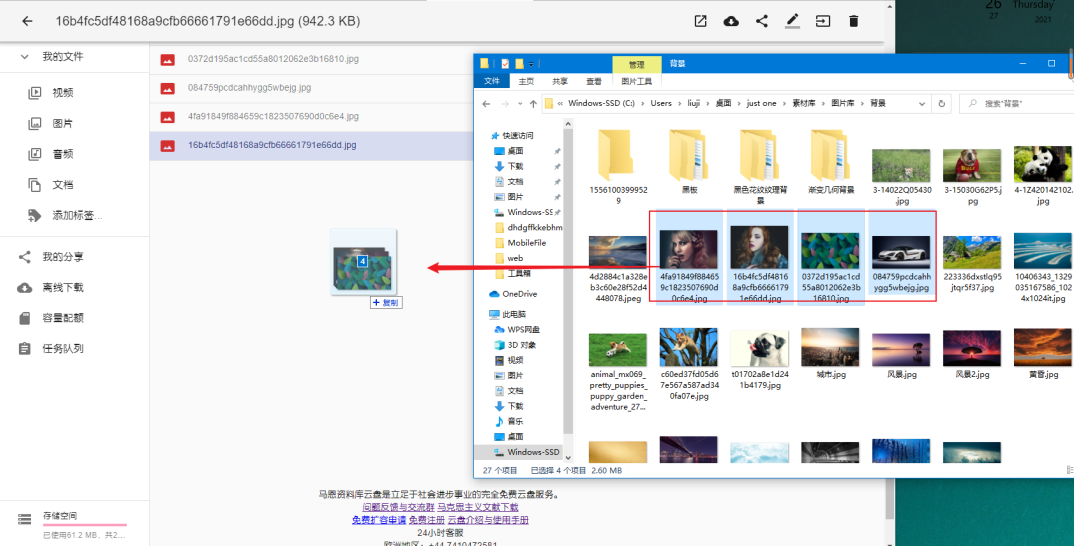The width and height of the screenshot is (1074, 546).
Task: Select file row 084759pcdcahhygg5wbejg.jpg in cloud list
Action: 312,88
